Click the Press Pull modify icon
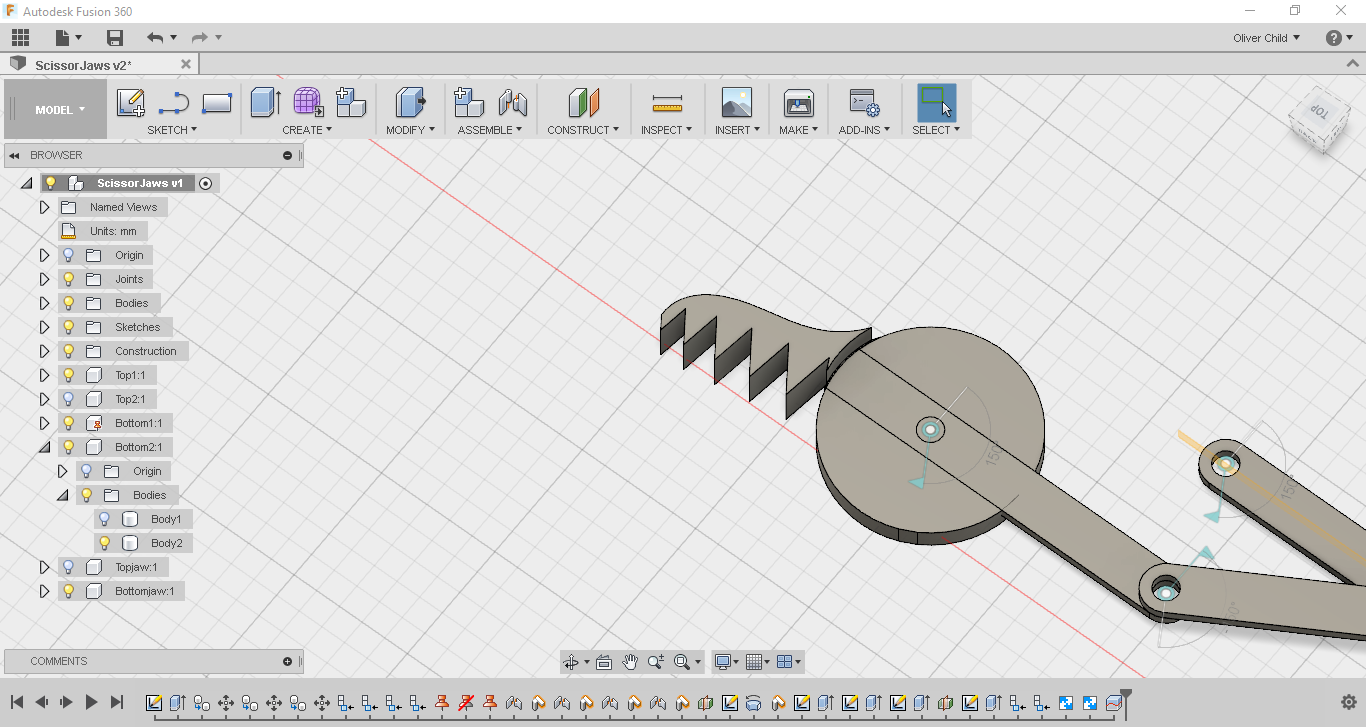1366x727 pixels. tap(410, 103)
